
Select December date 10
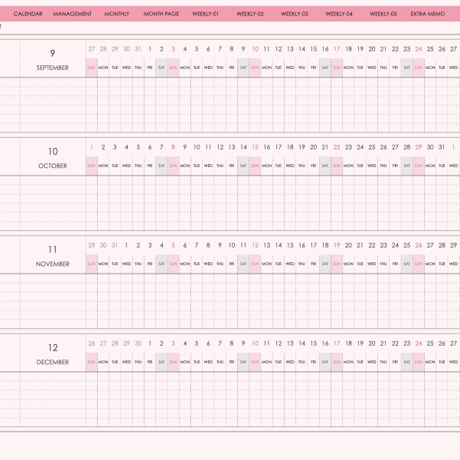(255, 343)
